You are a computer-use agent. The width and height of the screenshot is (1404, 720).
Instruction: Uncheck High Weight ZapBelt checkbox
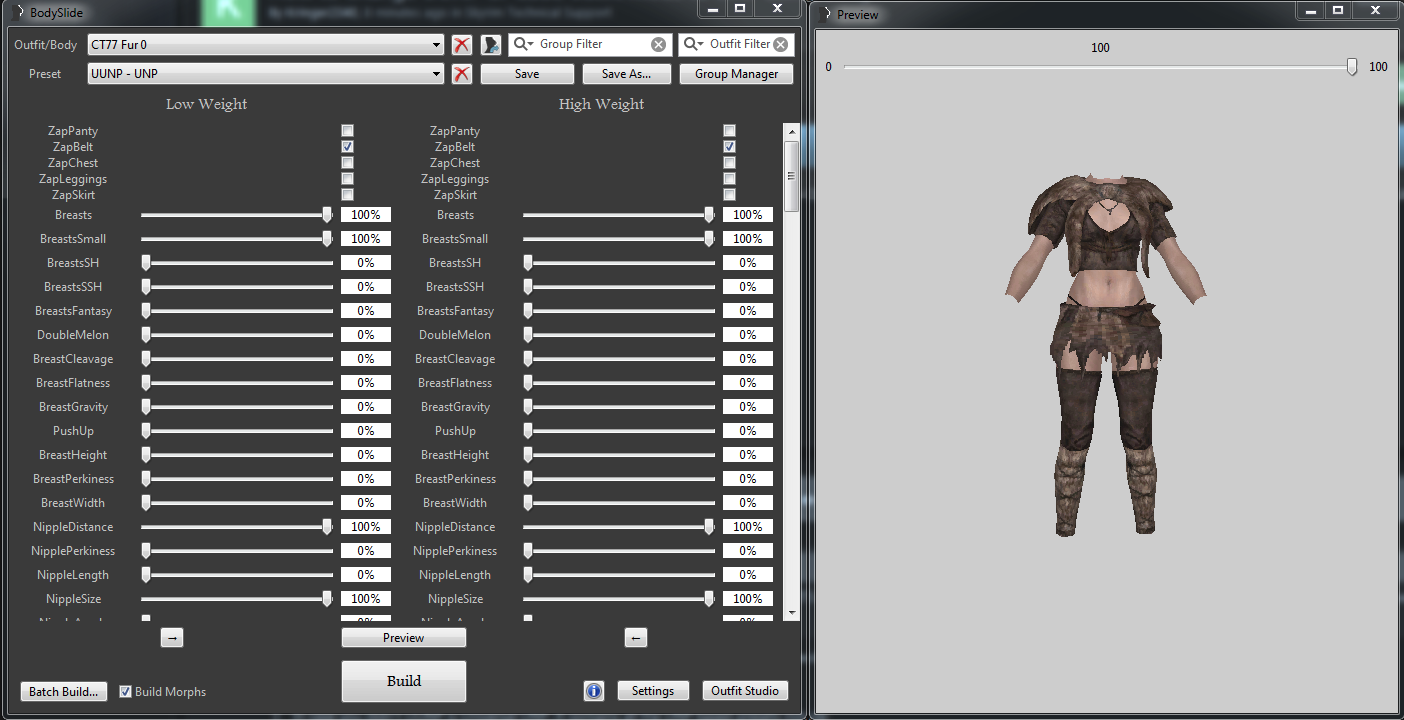730,147
